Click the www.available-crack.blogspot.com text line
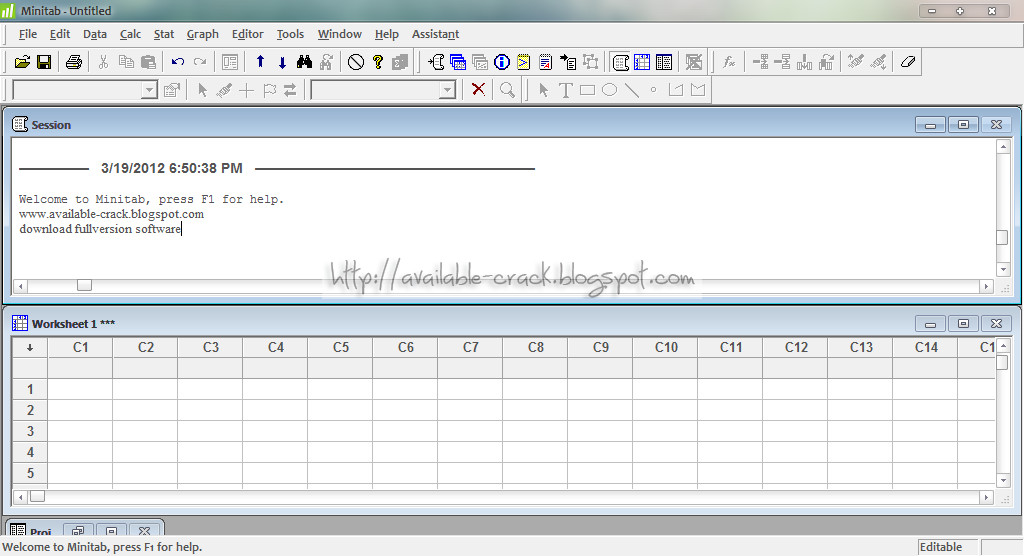 (111, 214)
